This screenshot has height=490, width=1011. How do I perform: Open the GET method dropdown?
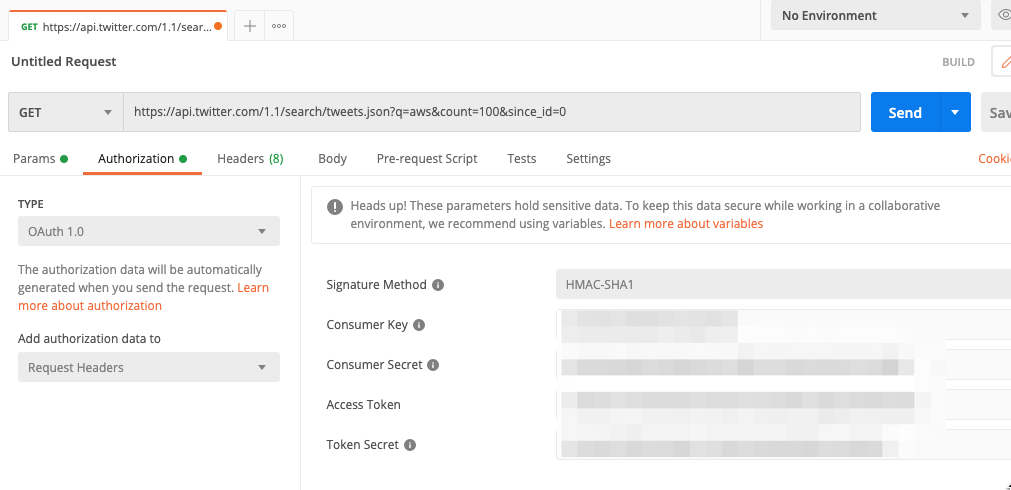coord(66,112)
